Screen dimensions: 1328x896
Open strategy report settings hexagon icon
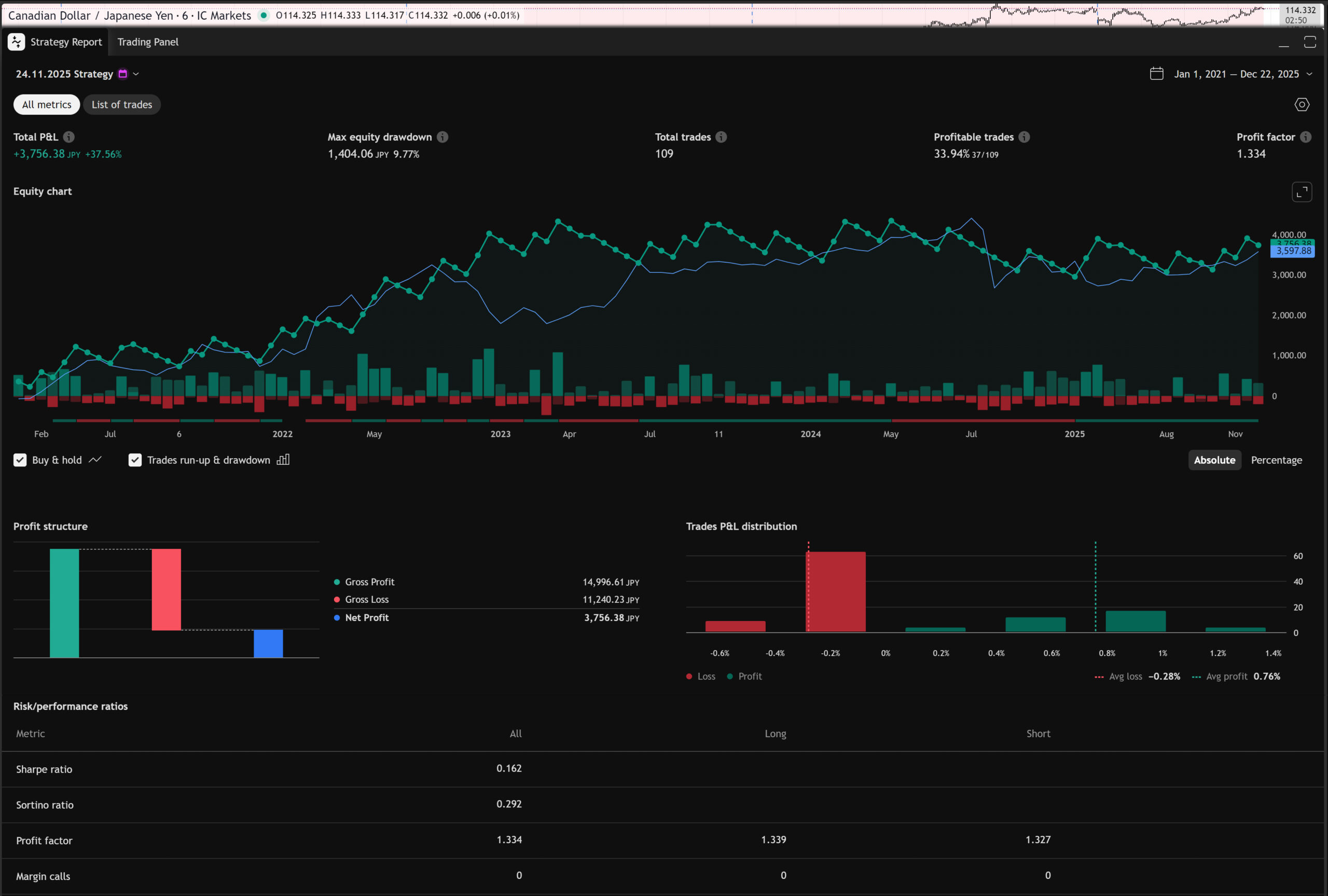tap(1302, 105)
